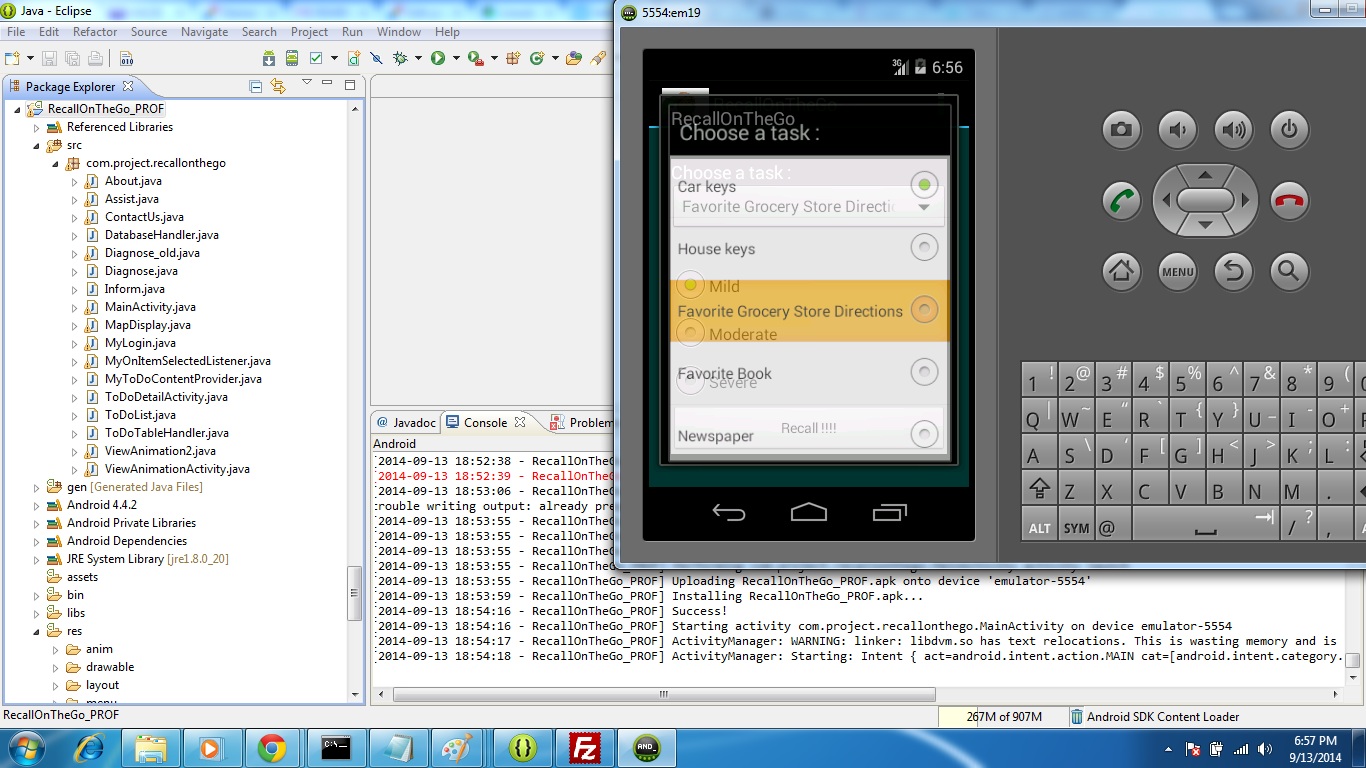Viewport: 1366px width, 768px height.
Task: Click FileZilla icon in Windows taskbar
Action: 585,748
